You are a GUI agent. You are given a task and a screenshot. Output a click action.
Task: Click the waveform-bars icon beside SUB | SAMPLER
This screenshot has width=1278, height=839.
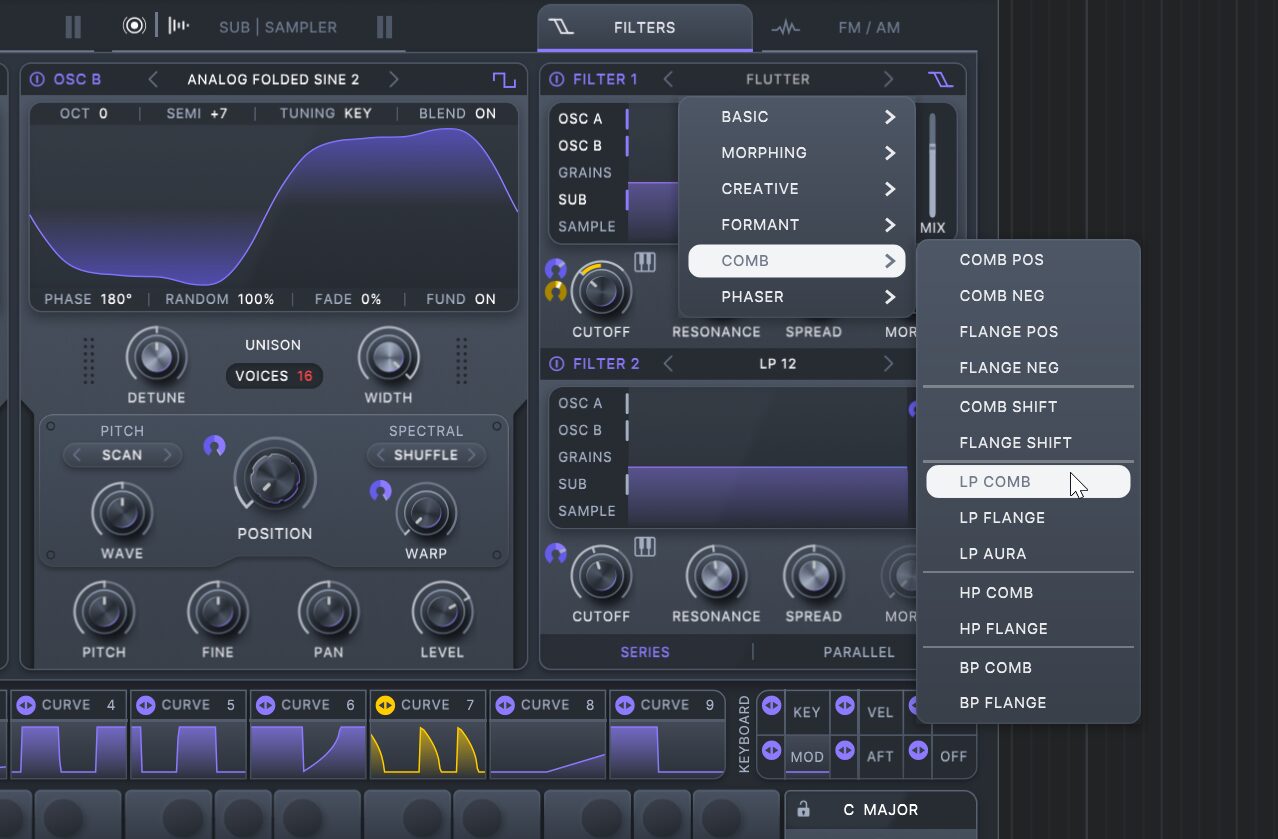pyautogui.click(x=179, y=26)
